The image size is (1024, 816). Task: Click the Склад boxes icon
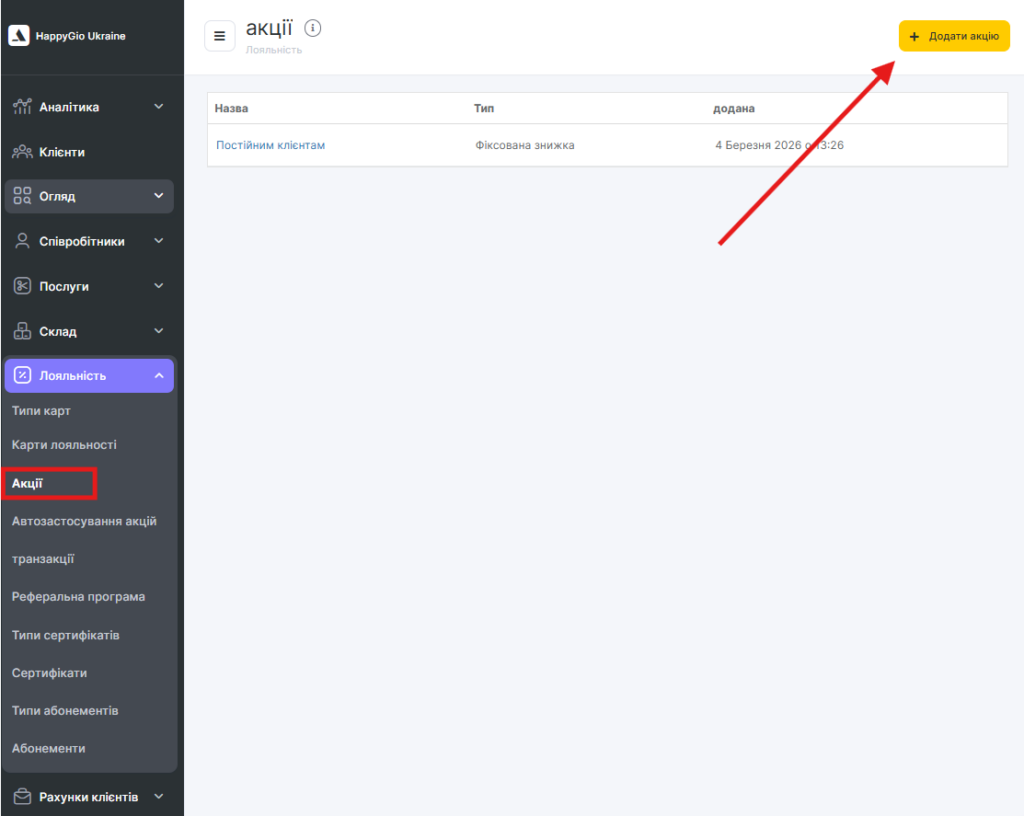click(22, 331)
